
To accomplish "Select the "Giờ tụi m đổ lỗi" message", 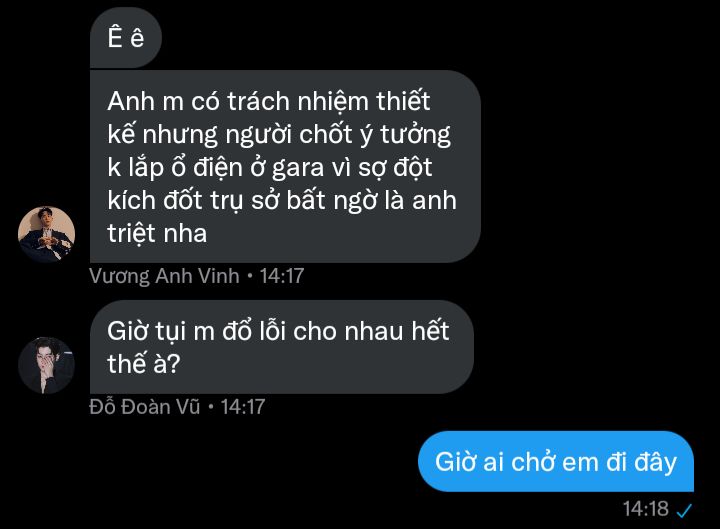I will click(281, 347).
